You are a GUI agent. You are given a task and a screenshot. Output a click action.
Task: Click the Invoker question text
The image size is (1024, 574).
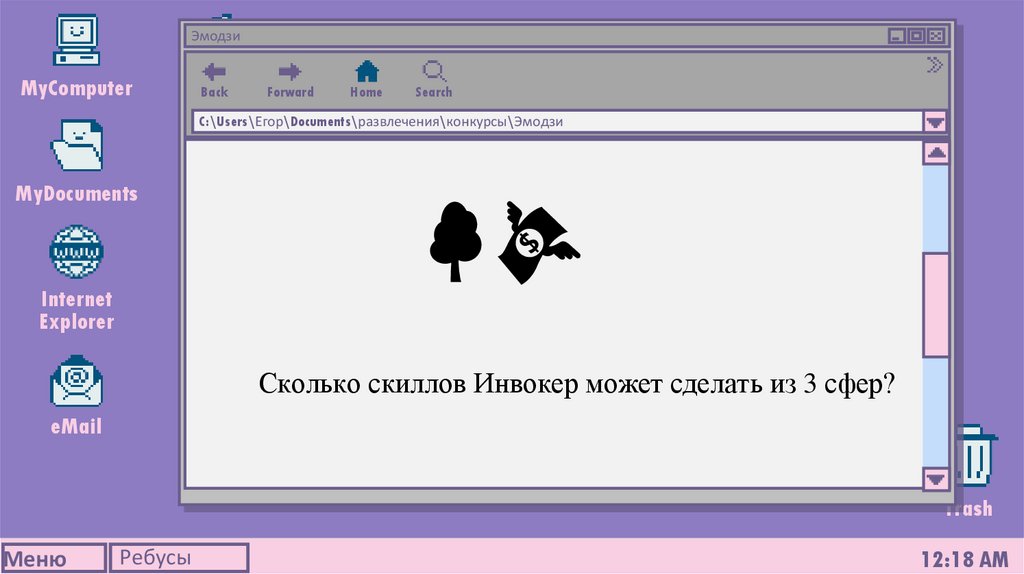(x=577, y=383)
